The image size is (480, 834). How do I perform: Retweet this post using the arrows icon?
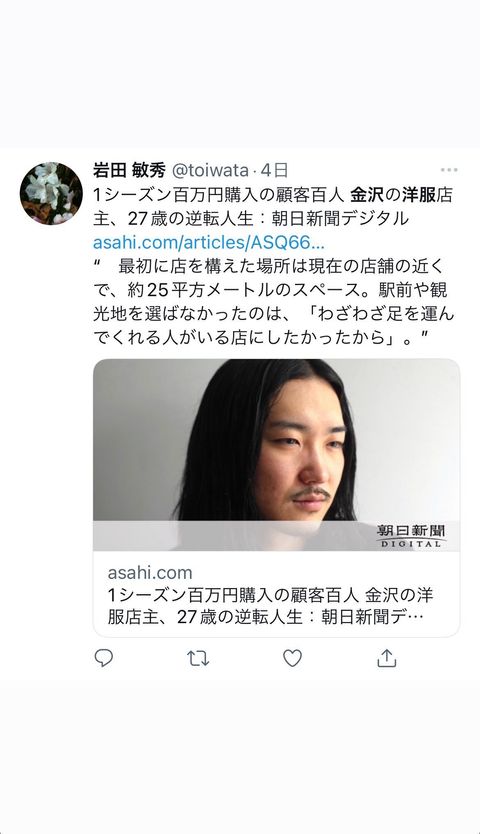(198, 658)
